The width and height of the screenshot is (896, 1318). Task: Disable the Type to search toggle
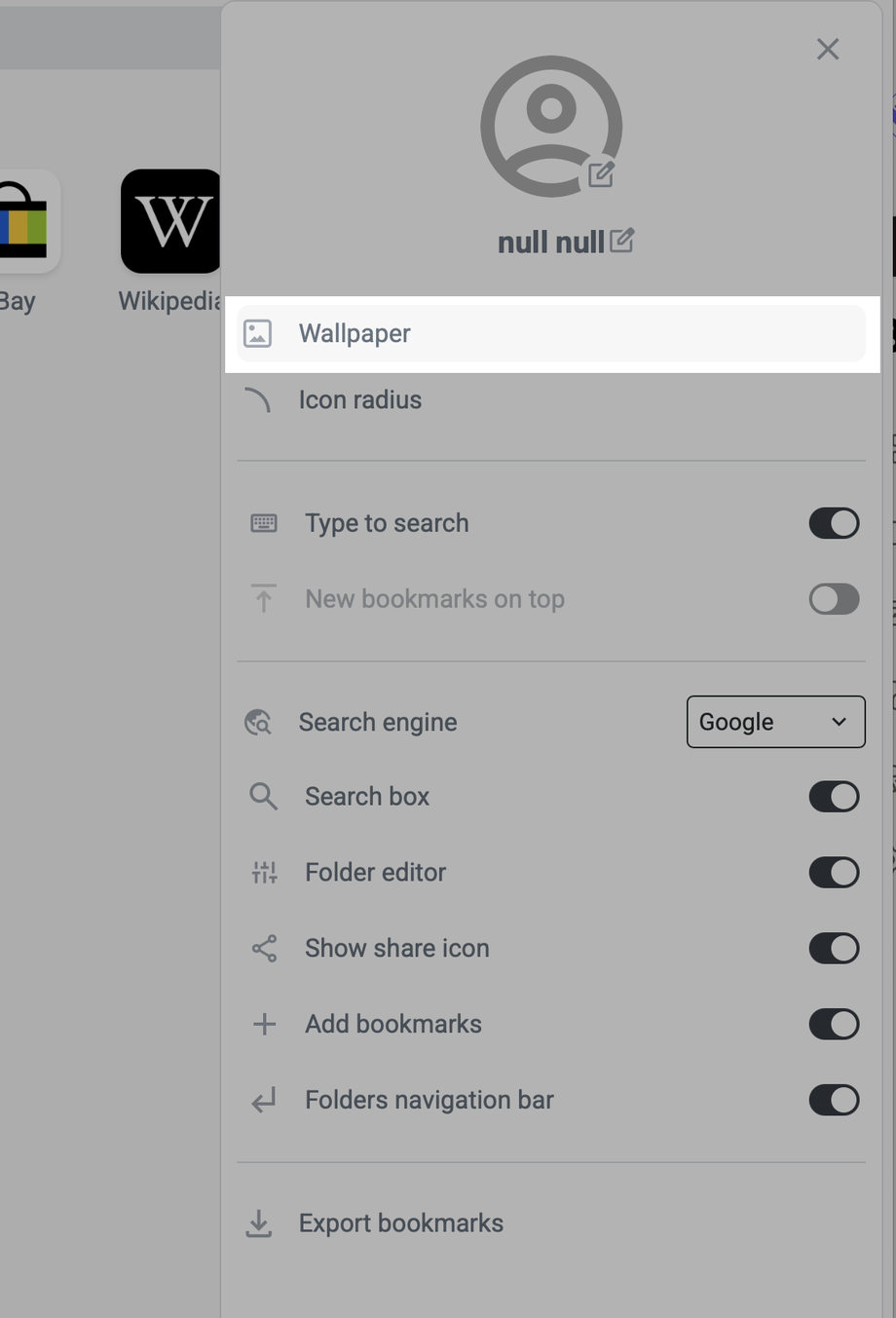(834, 523)
